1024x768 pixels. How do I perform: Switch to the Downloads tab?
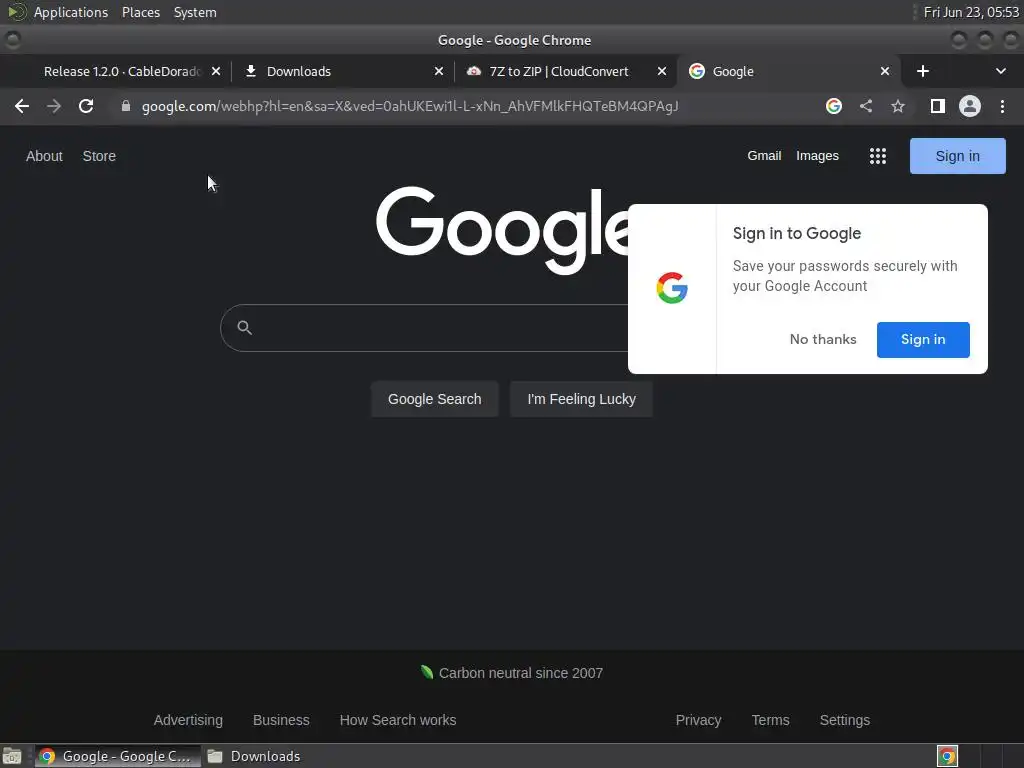coord(343,71)
